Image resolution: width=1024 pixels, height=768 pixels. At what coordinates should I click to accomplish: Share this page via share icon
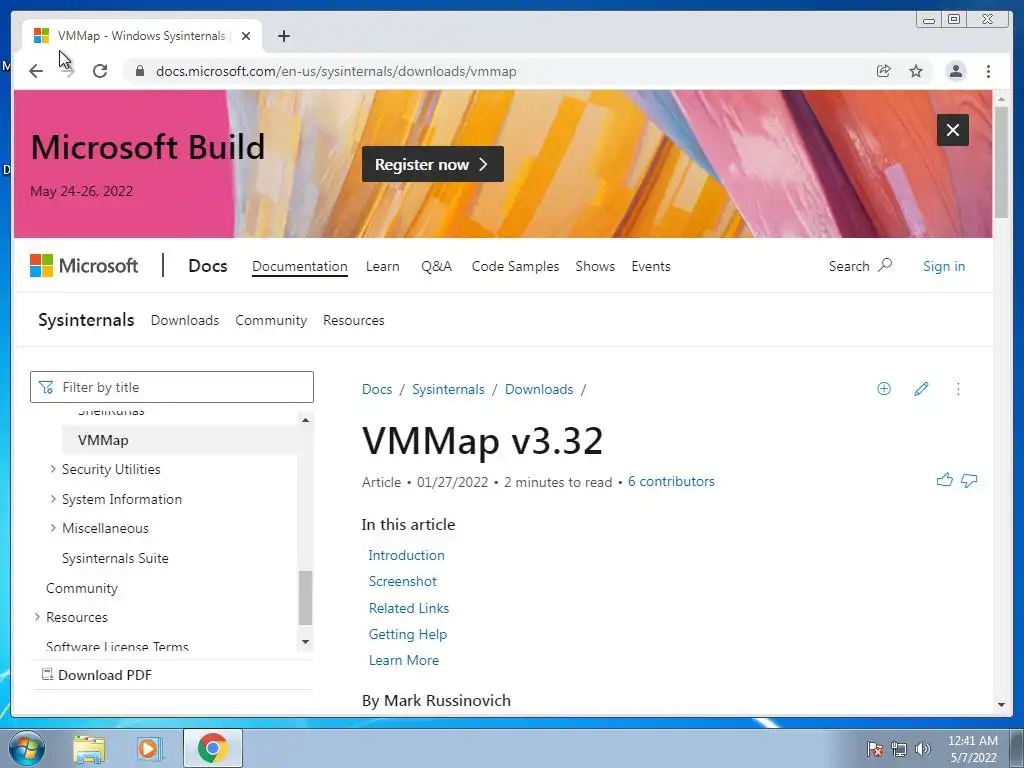[884, 71]
